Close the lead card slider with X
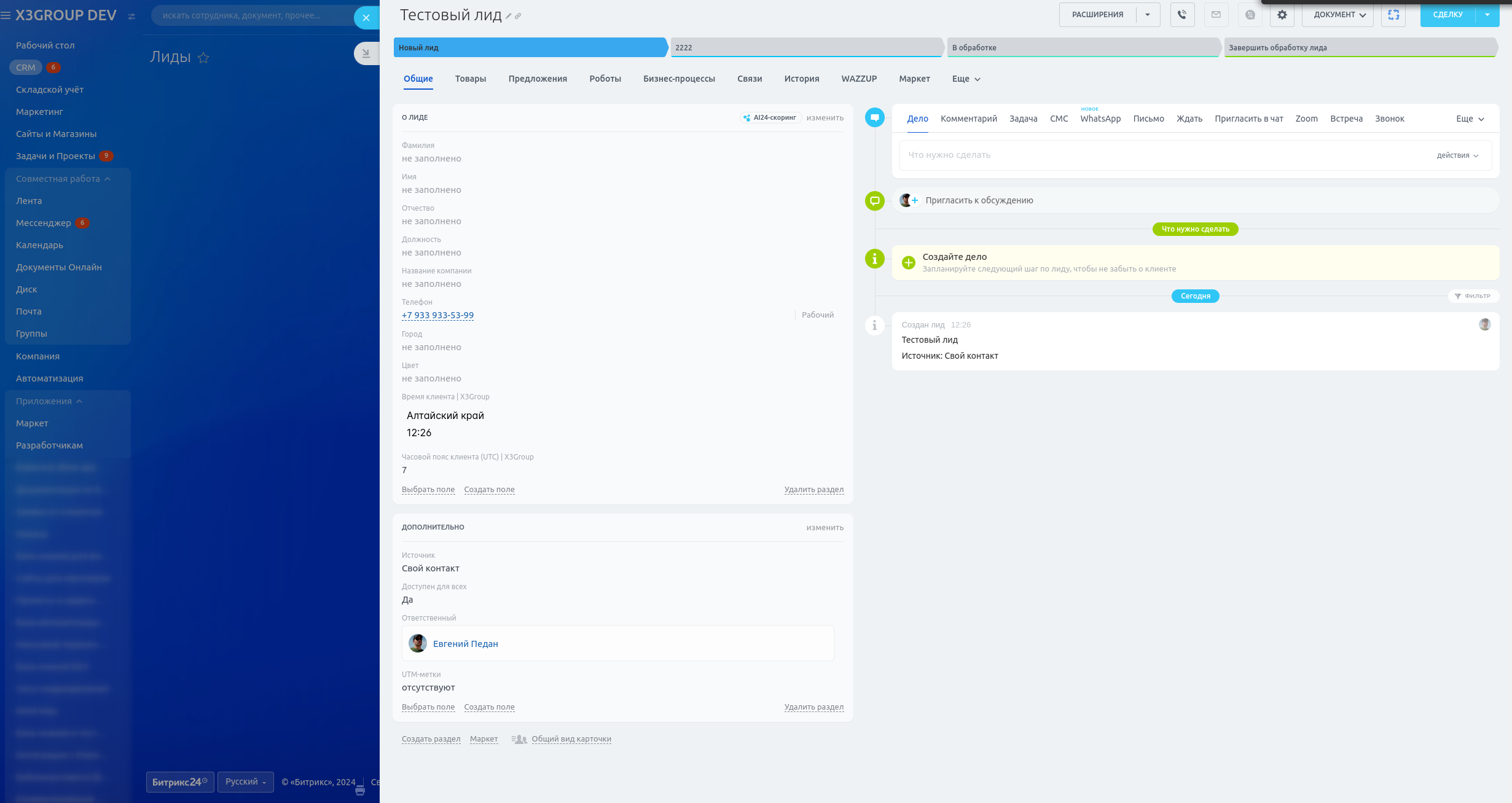This screenshot has height=803, width=1512. 366,18
